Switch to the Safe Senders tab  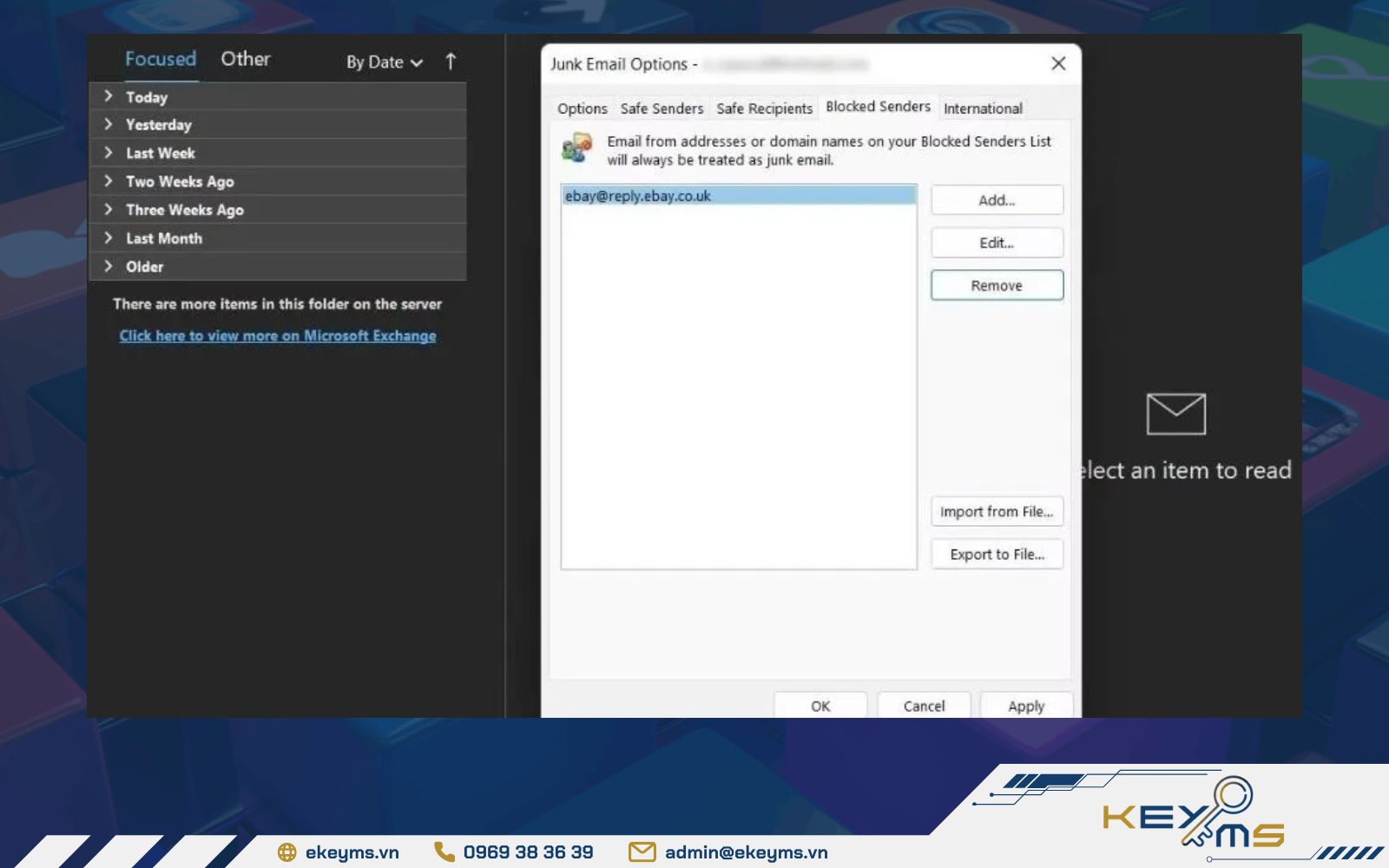pyautogui.click(x=662, y=108)
